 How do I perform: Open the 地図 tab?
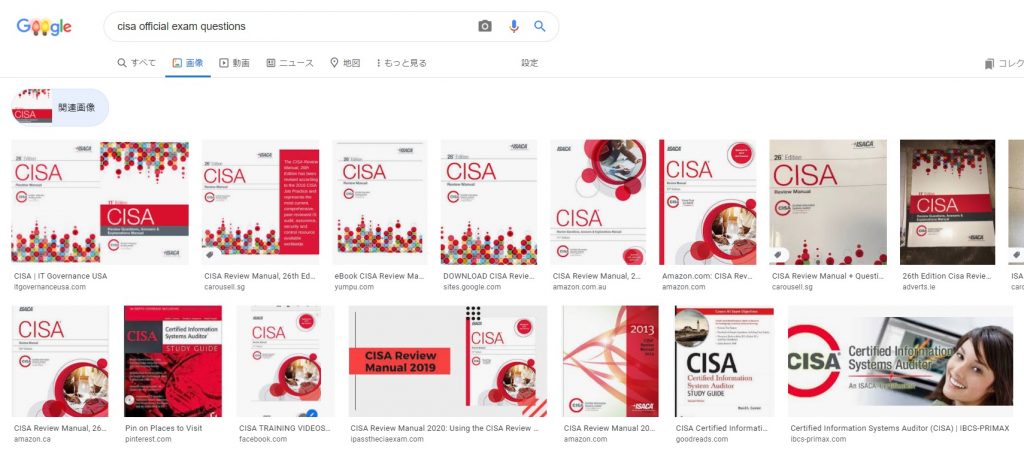click(345, 63)
